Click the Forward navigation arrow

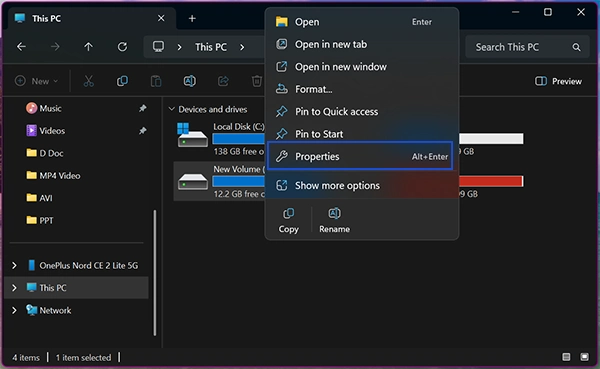[x=55, y=47]
